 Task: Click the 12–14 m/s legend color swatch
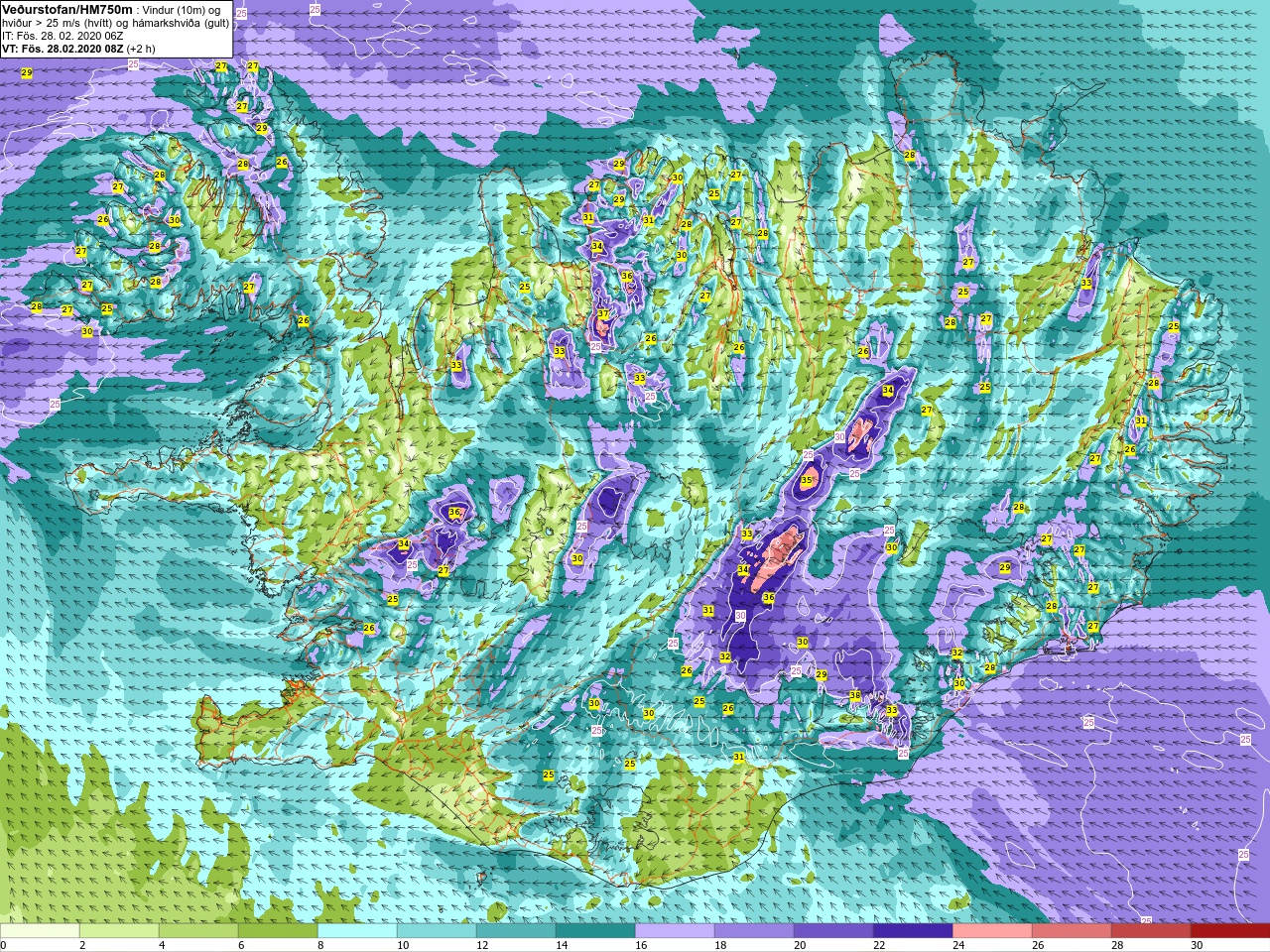click(x=516, y=930)
